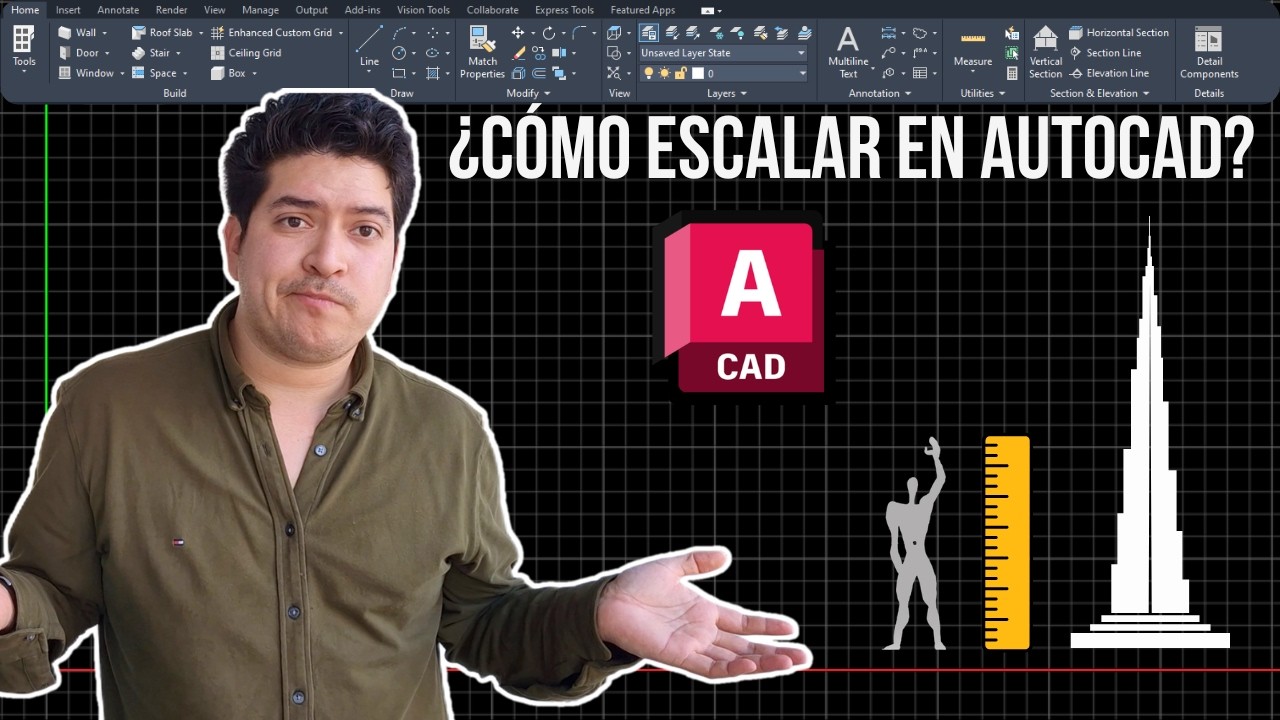Click the Horizontal Section tool
Viewport: 1280px width, 720px height.
click(1118, 33)
